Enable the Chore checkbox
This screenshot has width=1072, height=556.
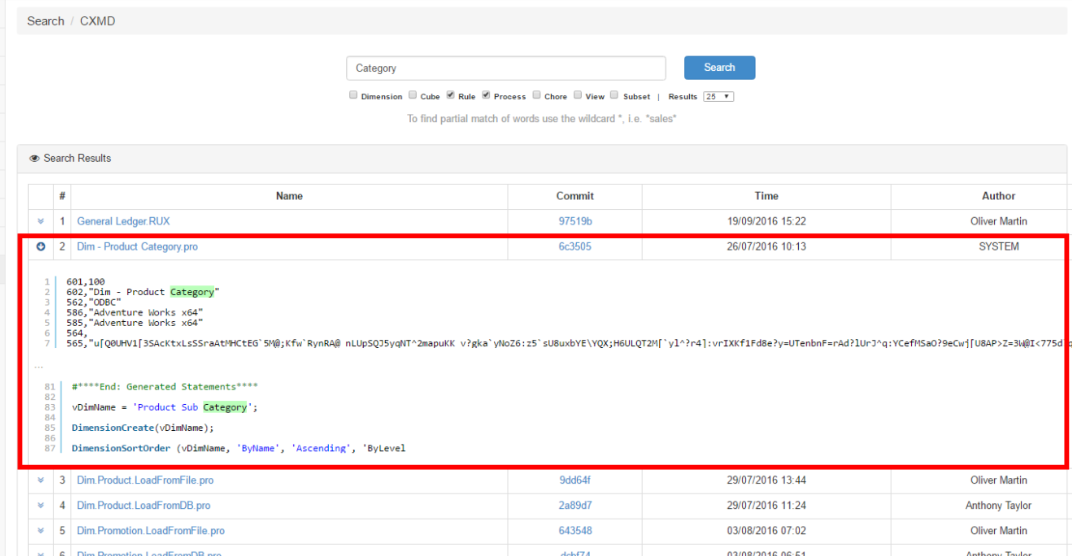point(537,95)
